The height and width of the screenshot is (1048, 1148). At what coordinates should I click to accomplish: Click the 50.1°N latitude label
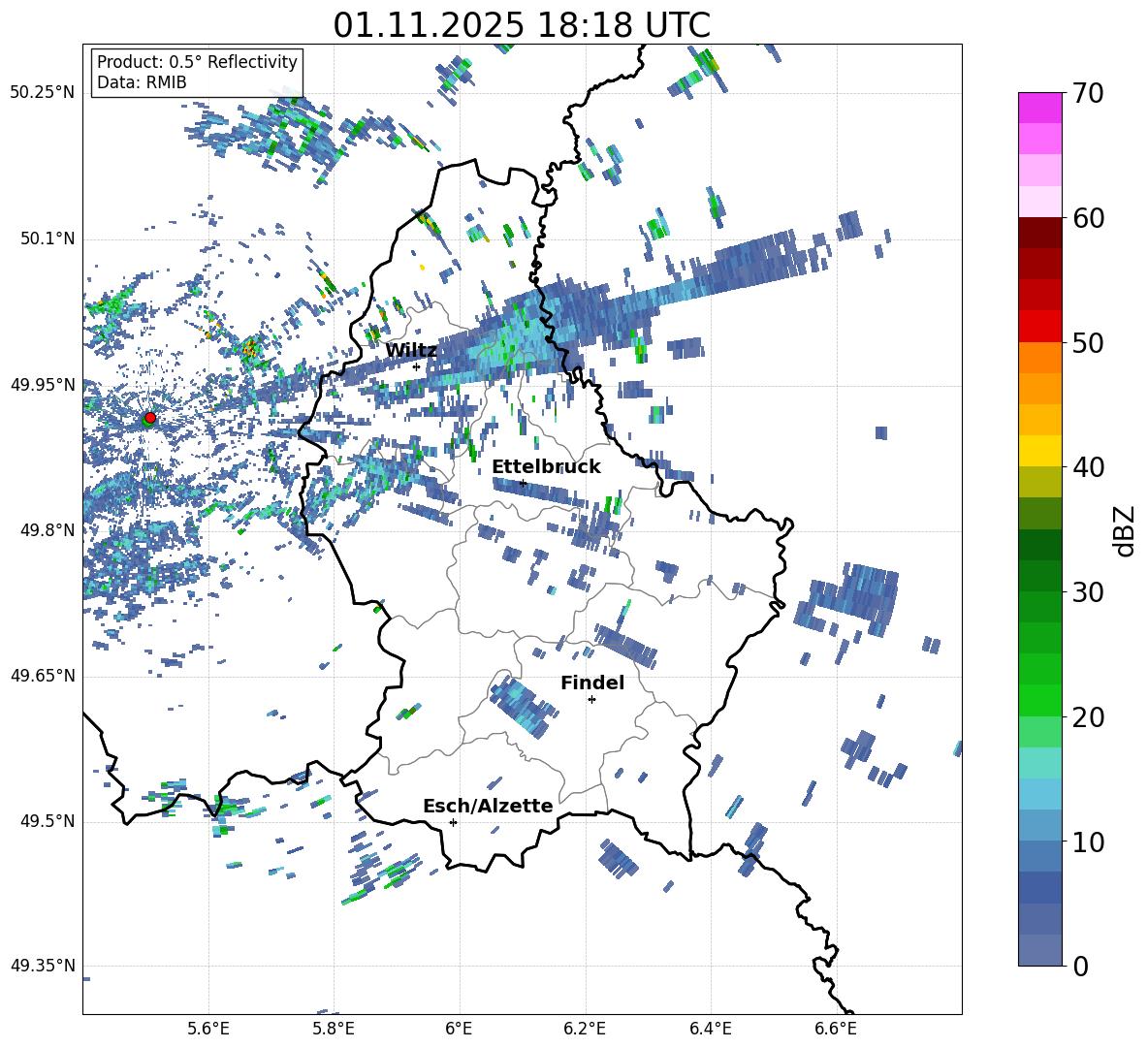point(48,239)
